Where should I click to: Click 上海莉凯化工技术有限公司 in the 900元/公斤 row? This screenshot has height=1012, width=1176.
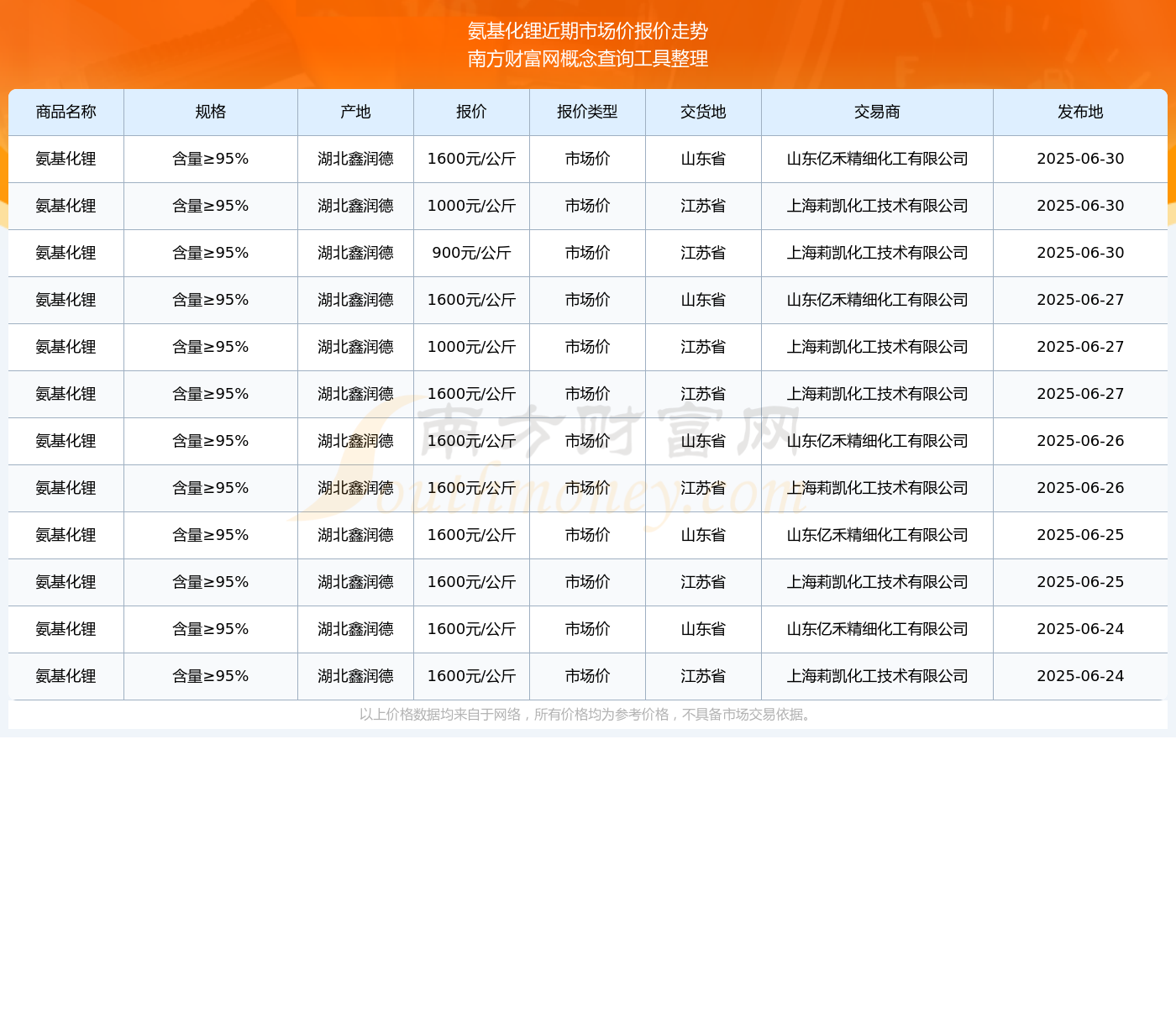(x=877, y=253)
